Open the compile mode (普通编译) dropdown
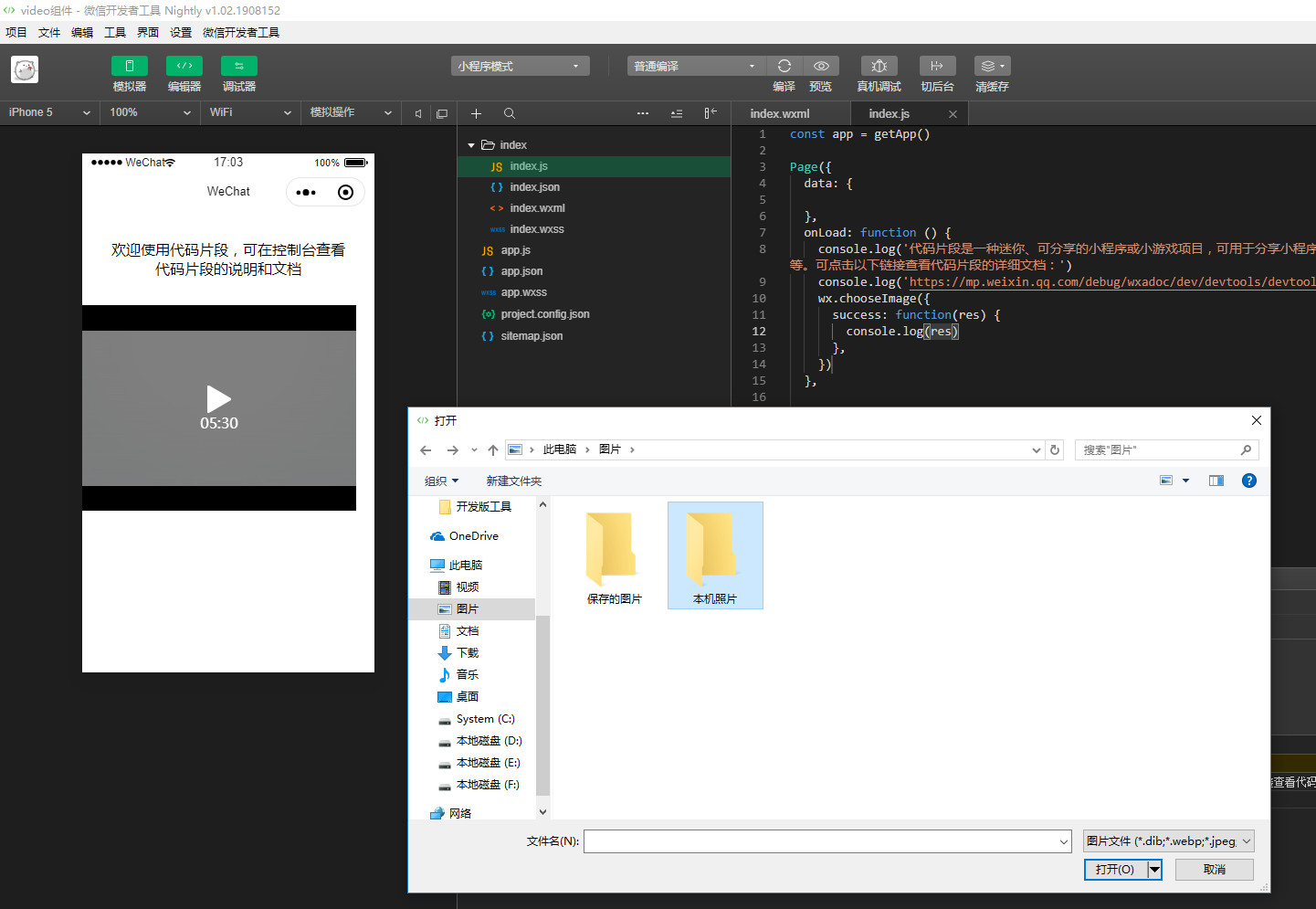This screenshot has height=909, width=1316. tap(696, 66)
